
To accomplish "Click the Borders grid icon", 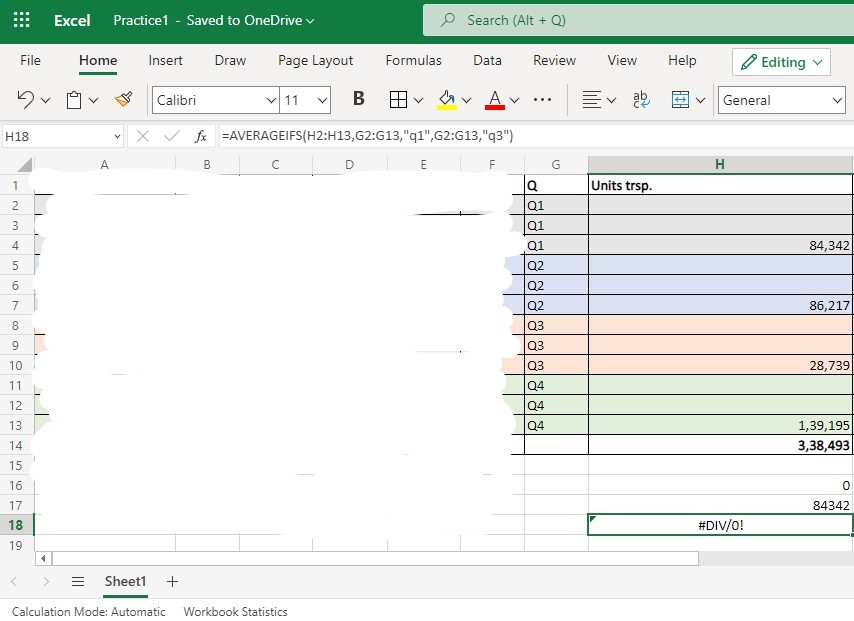I will click(x=398, y=100).
